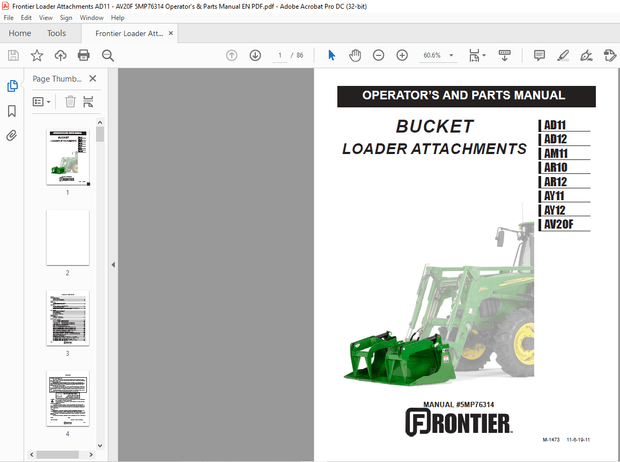
Task: Click the AY12 model label
Action: point(555,210)
